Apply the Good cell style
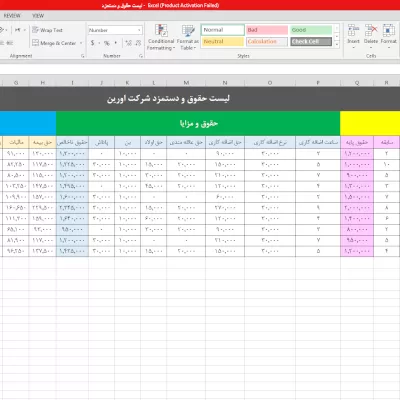The width and height of the screenshot is (400, 400). pos(311,30)
